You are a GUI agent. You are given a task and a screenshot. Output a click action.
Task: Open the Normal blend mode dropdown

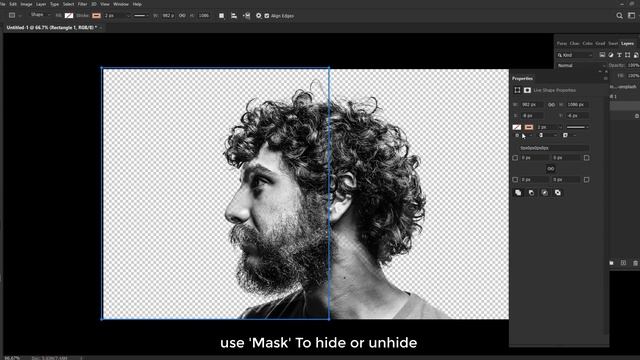(x=581, y=65)
